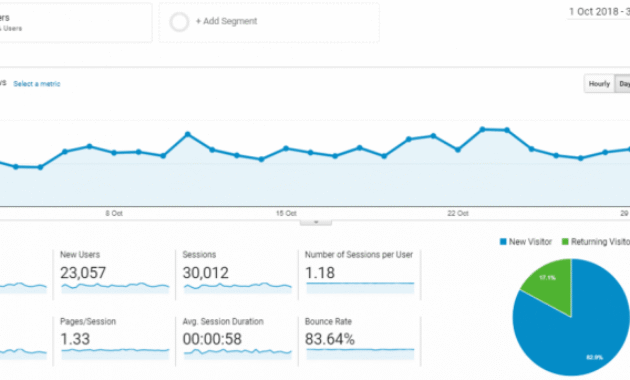The height and width of the screenshot is (380, 630).
Task: Click the Bounce Rate sparkline chart
Action: 360,354
